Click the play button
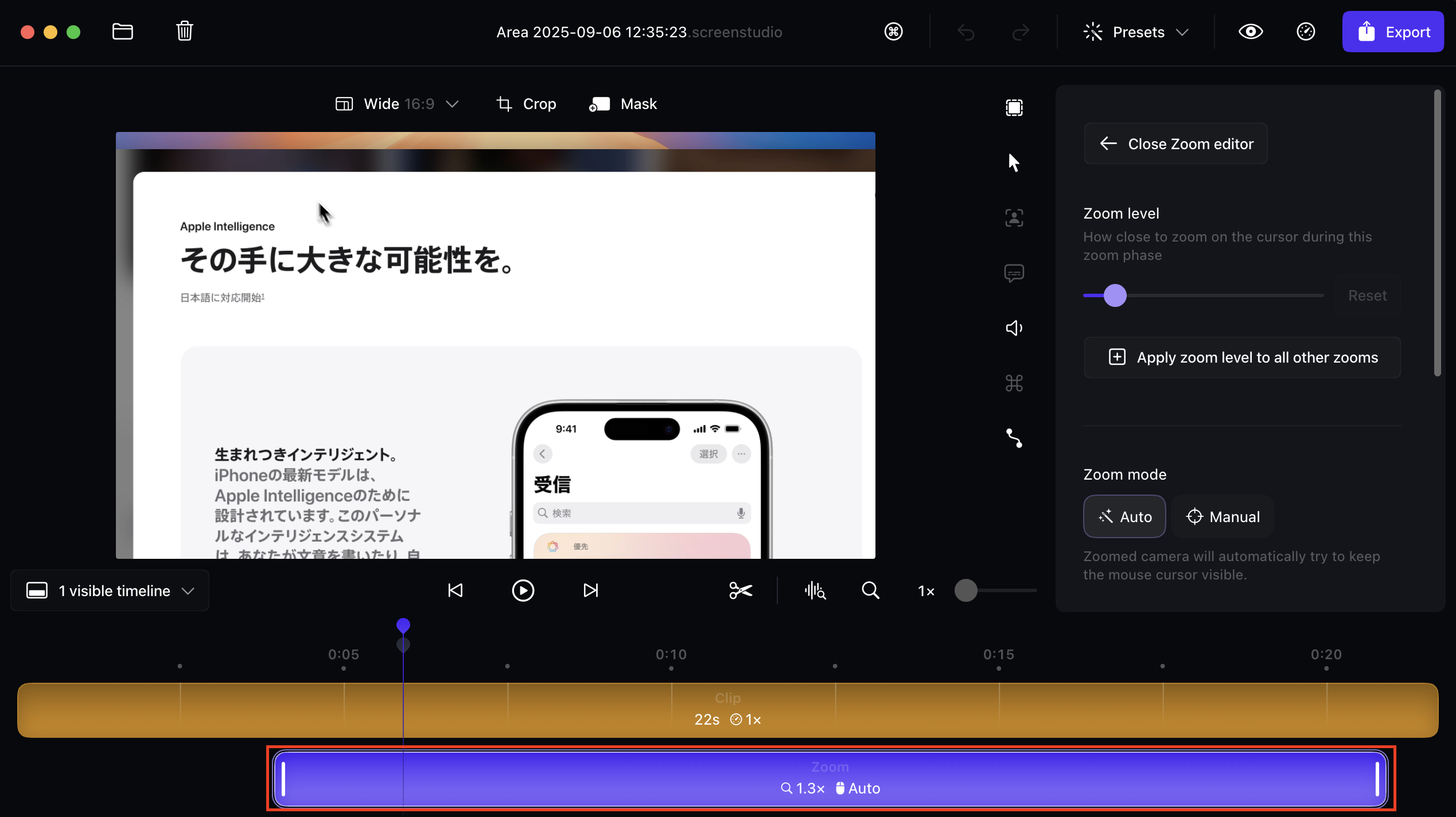The width and height of the screenshot is (1456, 817). 523,590
